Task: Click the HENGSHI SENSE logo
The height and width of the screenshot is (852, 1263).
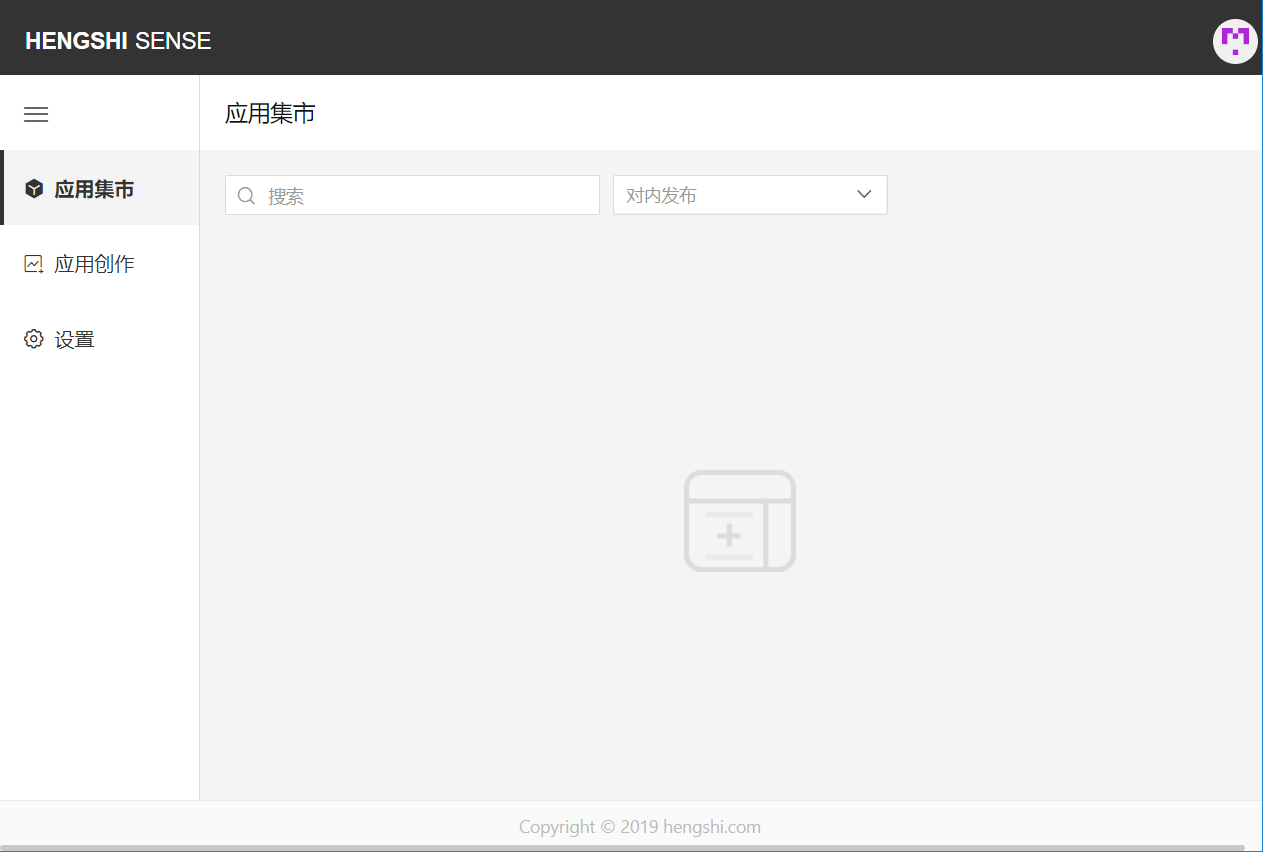Action: tap(118, 41)
